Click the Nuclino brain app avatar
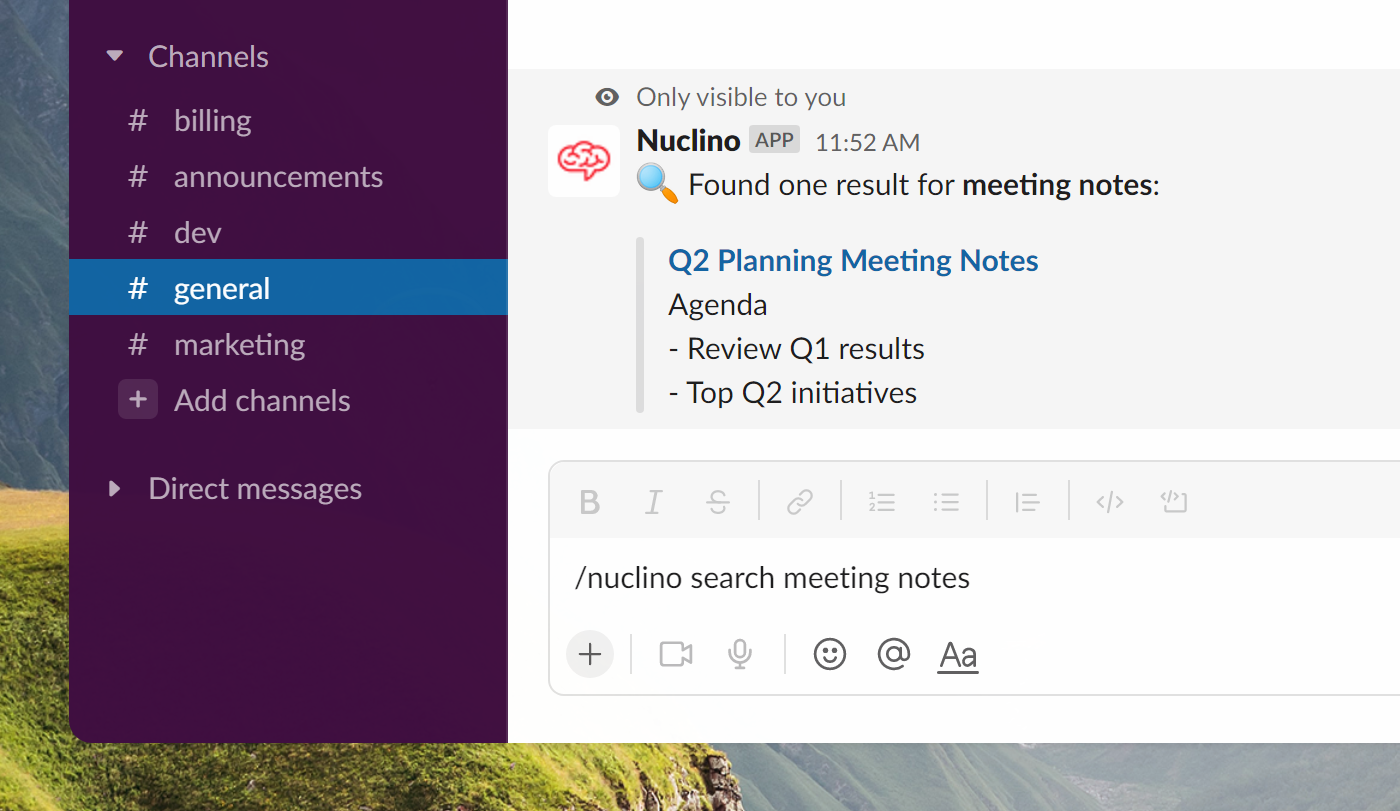 [584, 161]
